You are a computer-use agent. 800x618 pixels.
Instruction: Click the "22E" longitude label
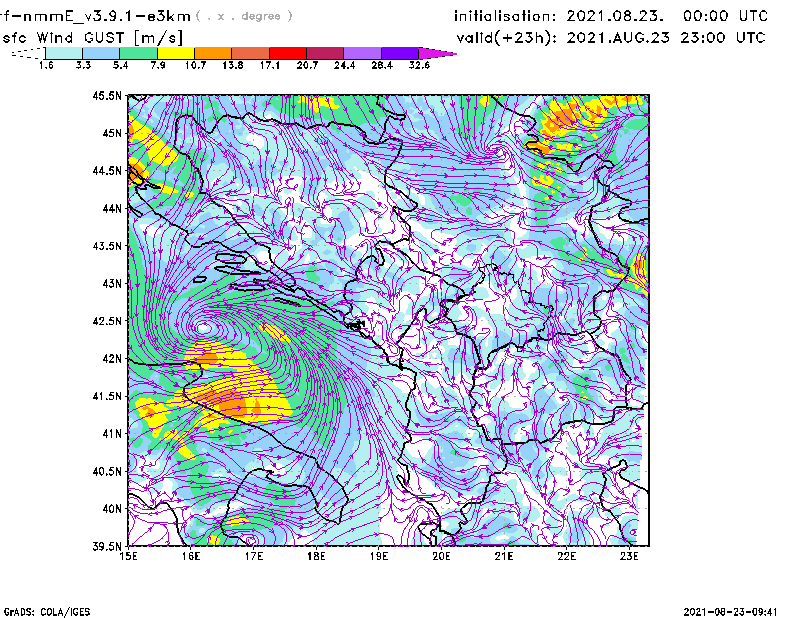coord(567,556)
